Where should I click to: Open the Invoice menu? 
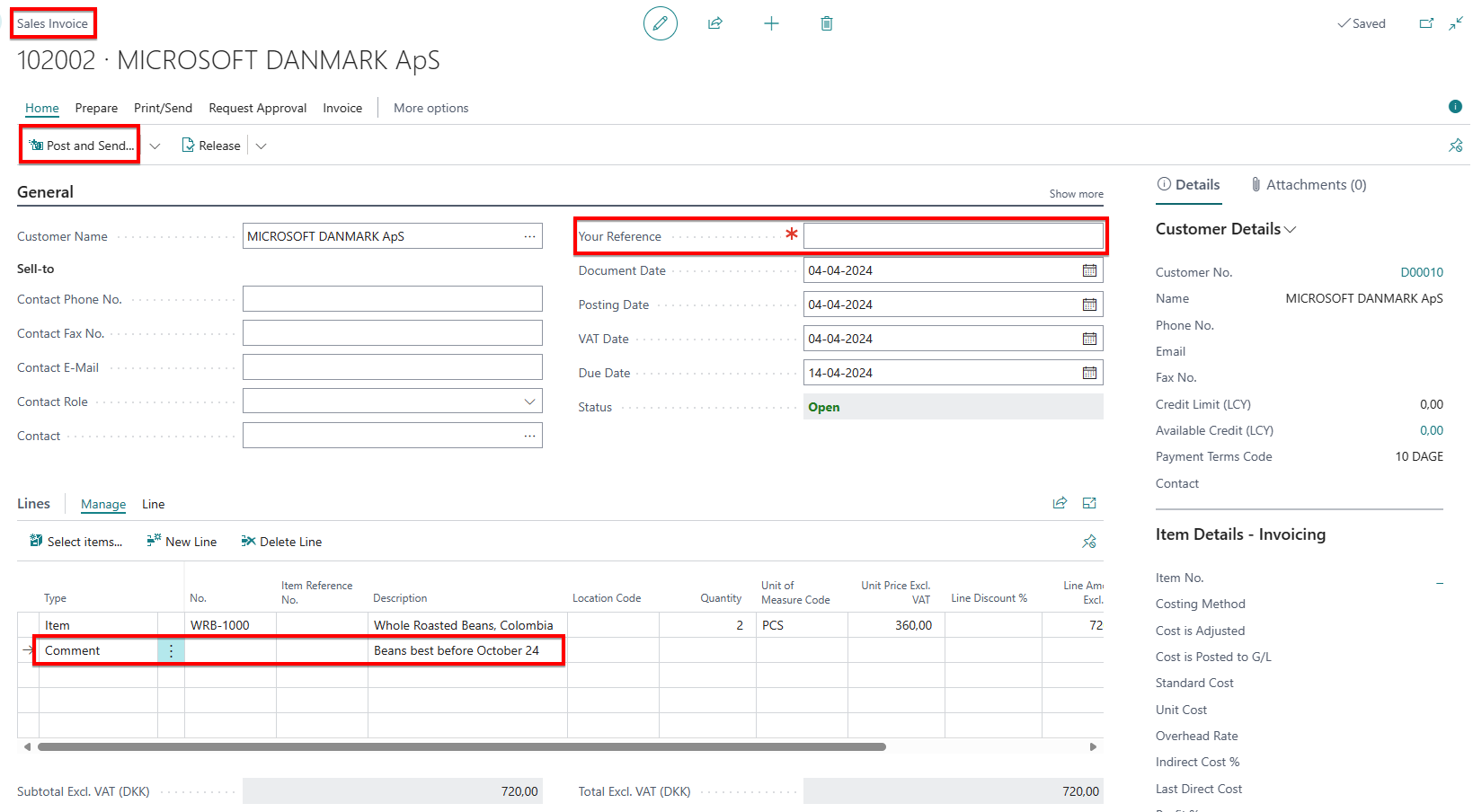click(x=342, y=108)
